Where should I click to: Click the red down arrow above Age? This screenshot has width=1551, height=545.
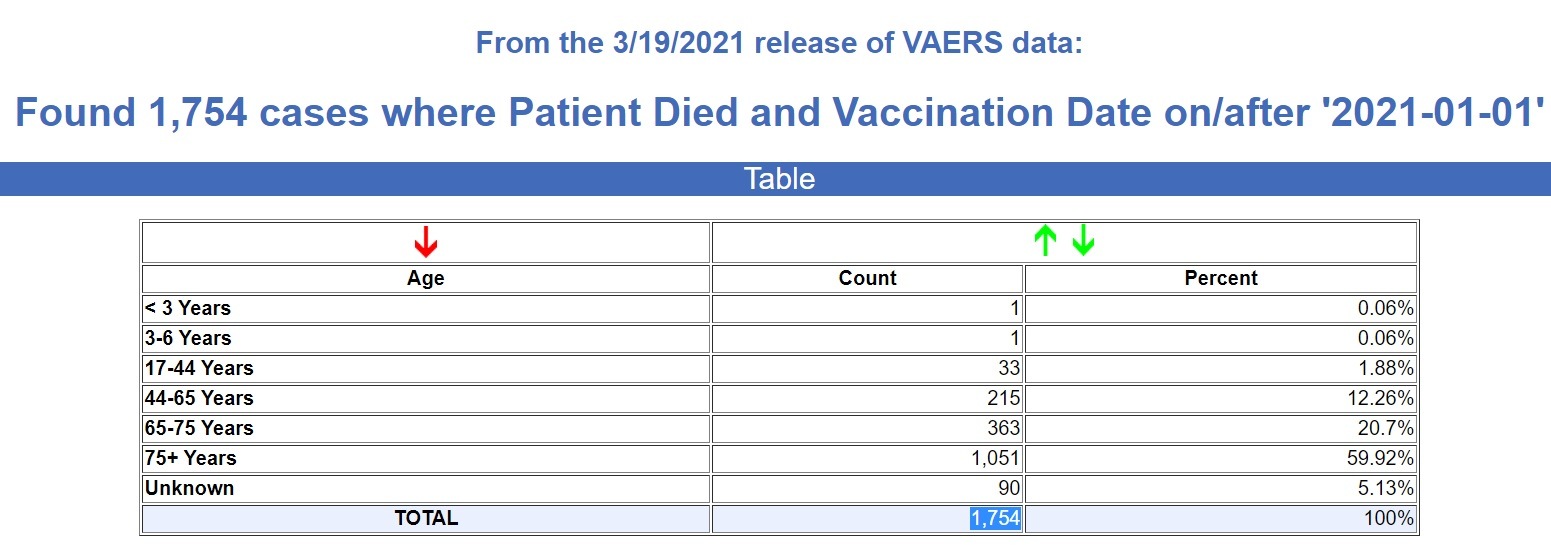(426, 241)
